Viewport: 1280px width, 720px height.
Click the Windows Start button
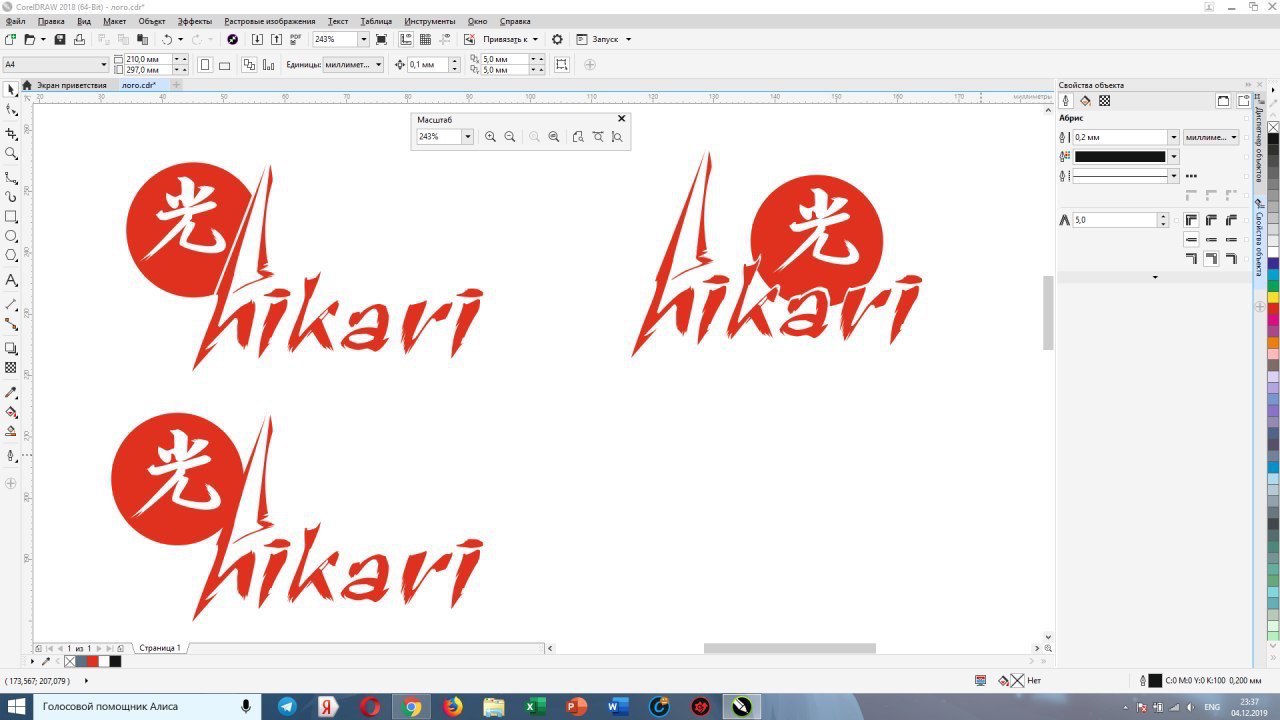pyautogui.click(x=16, y=707)
